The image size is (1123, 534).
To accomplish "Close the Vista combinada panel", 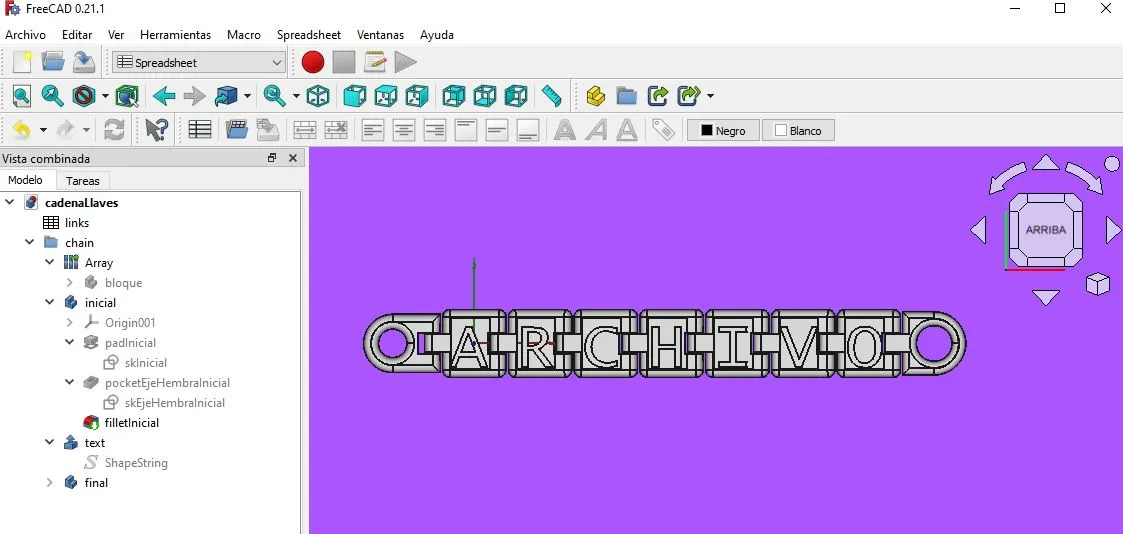I will click(x=292, y=158).
